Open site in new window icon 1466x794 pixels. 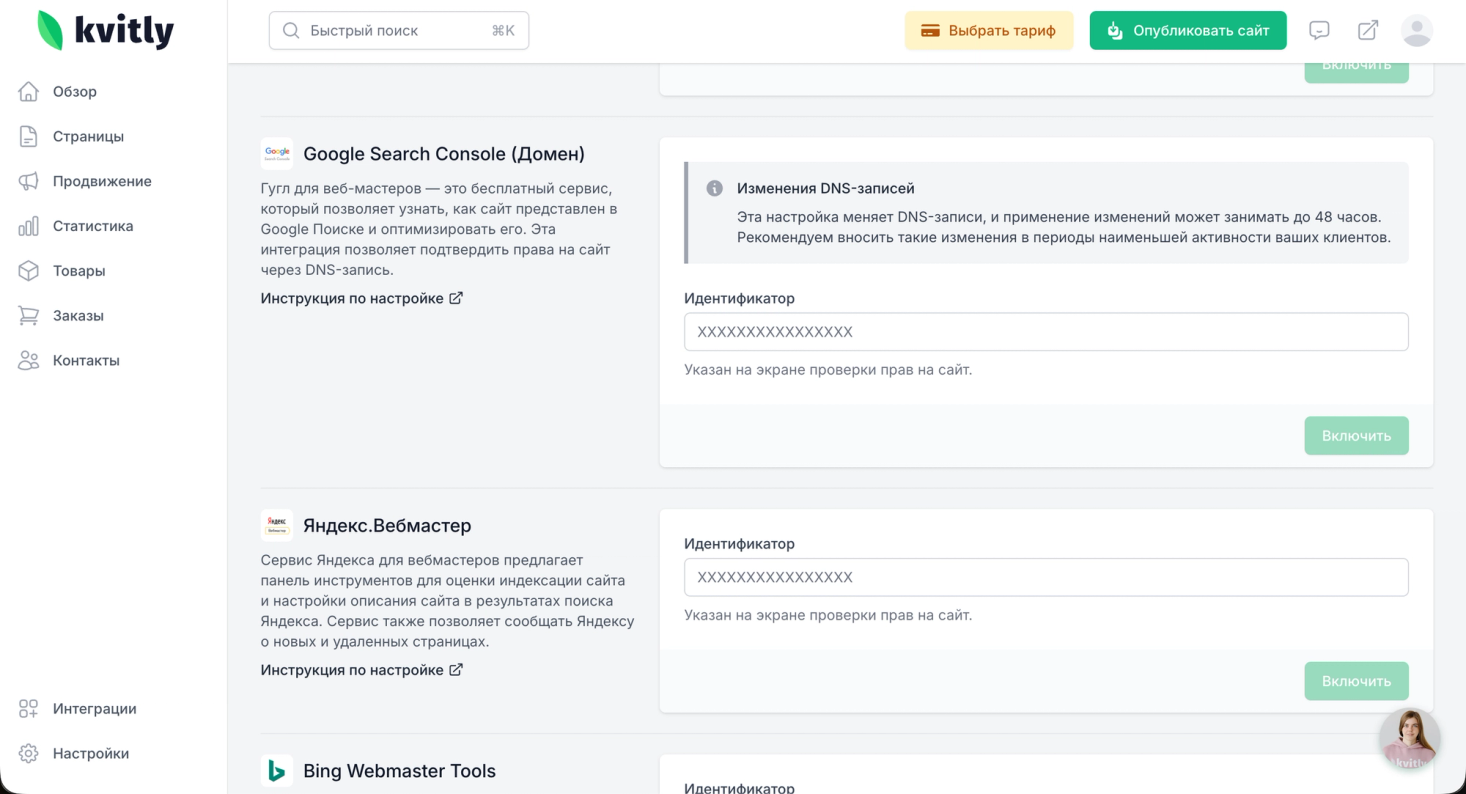[x=1368, y=31]
